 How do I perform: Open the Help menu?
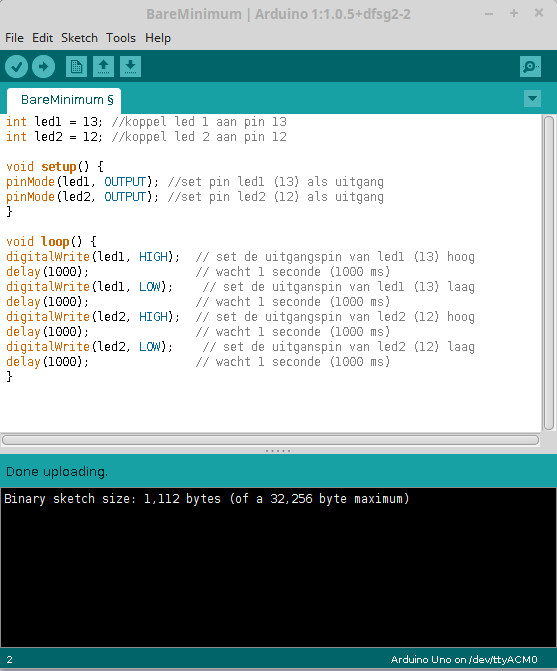tap(158, 38)
